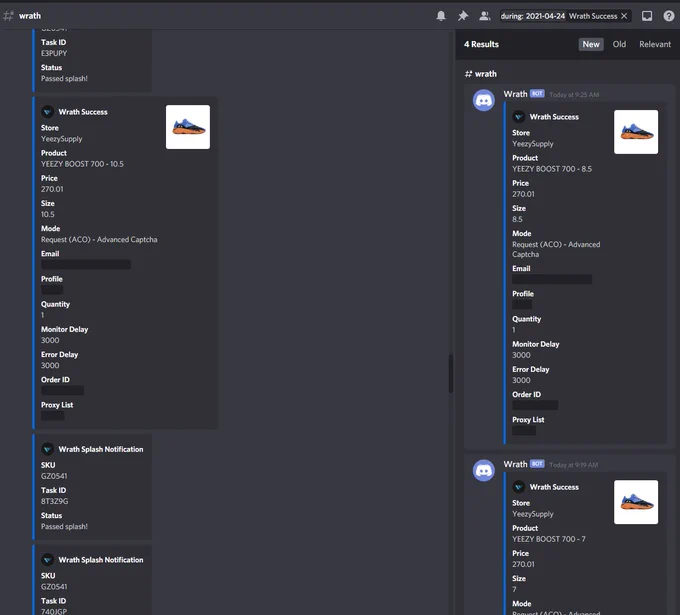Click 'Wrath Success' title in size 10.5 embed
This screenshot has width=680, height=615.
83,112
